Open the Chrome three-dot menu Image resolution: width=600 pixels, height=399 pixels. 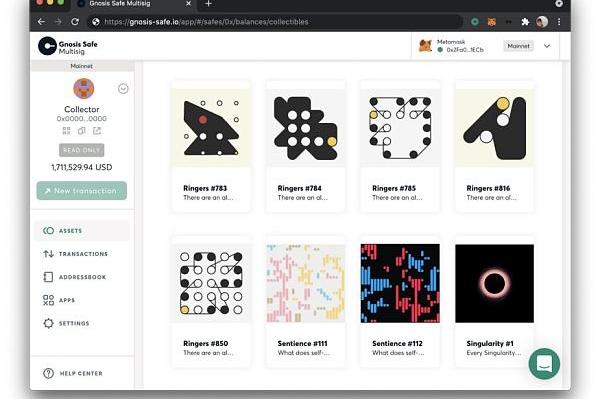(x=559, y=22)
